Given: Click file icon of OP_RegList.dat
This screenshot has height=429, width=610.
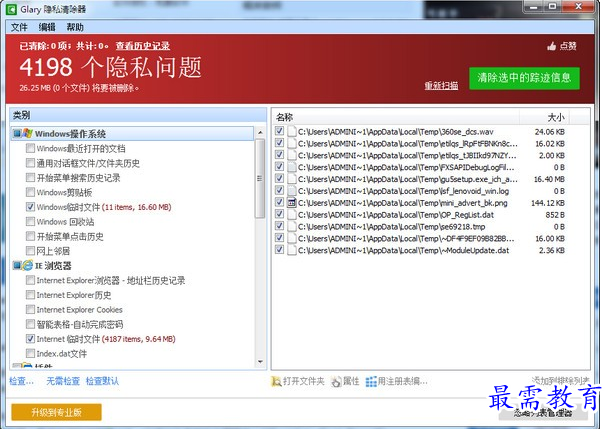Looking at the screenshot, I should [292, 215].
